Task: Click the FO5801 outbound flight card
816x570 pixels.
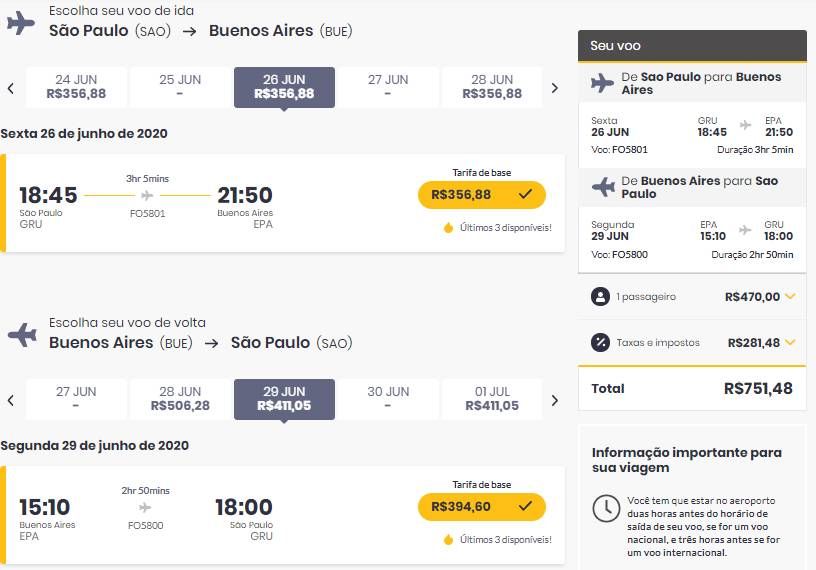Action: (x=283, y=203)
